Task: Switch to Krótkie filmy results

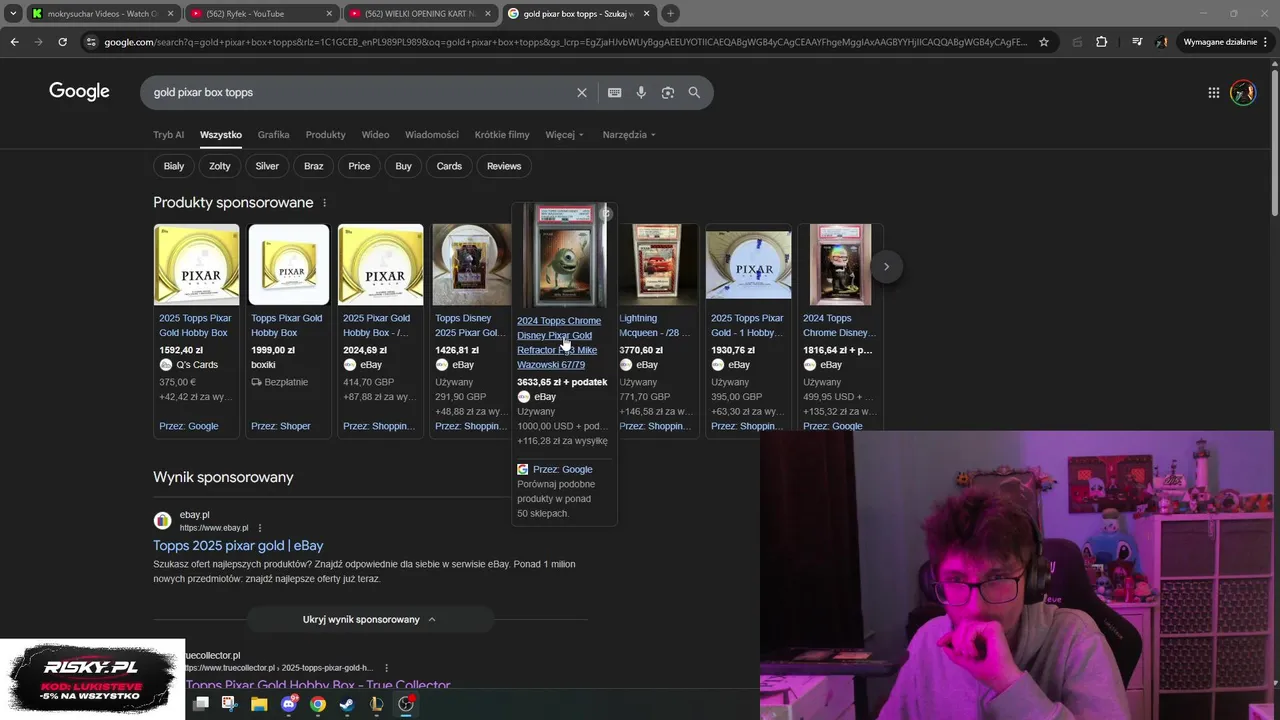Action: coord(502,134)
